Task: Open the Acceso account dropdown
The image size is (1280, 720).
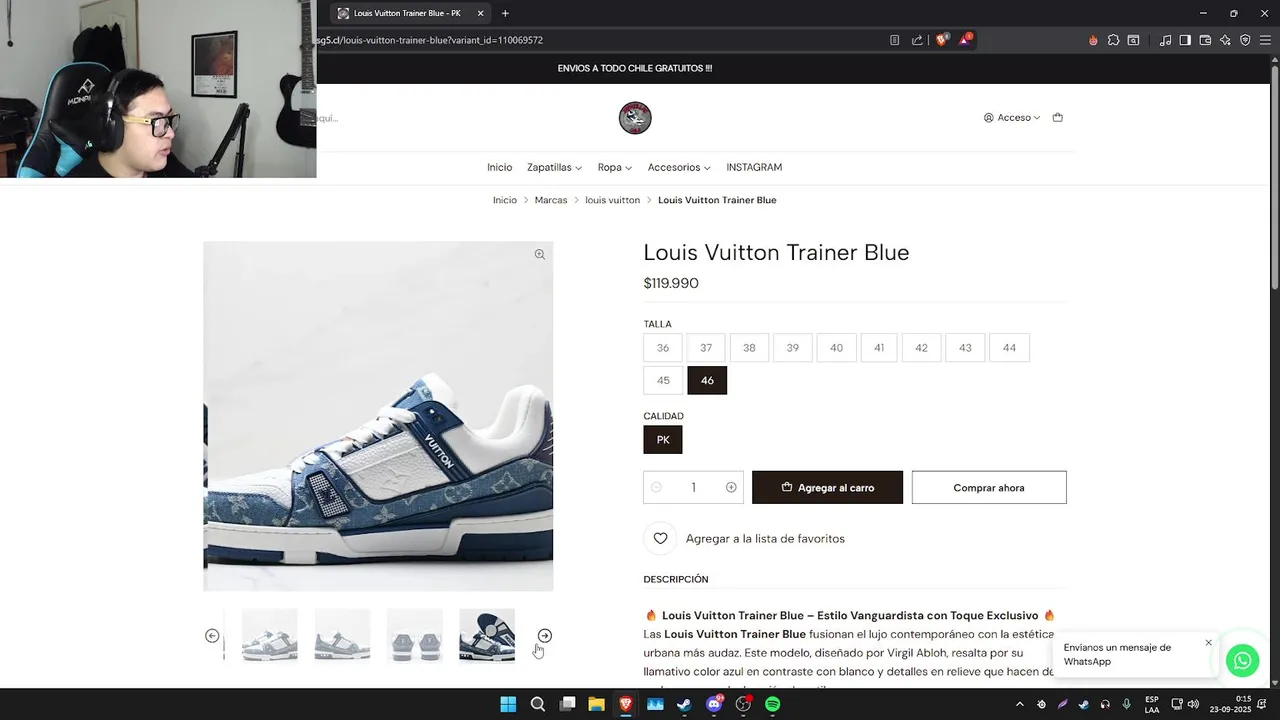Action: pos(1012,117)
